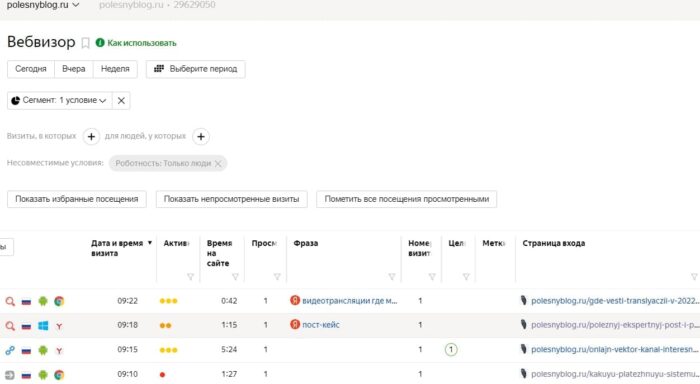Screen dimensions: 700x384
Task: Open the видеотрансляции где м... search phrase
Action: (350, 301)
